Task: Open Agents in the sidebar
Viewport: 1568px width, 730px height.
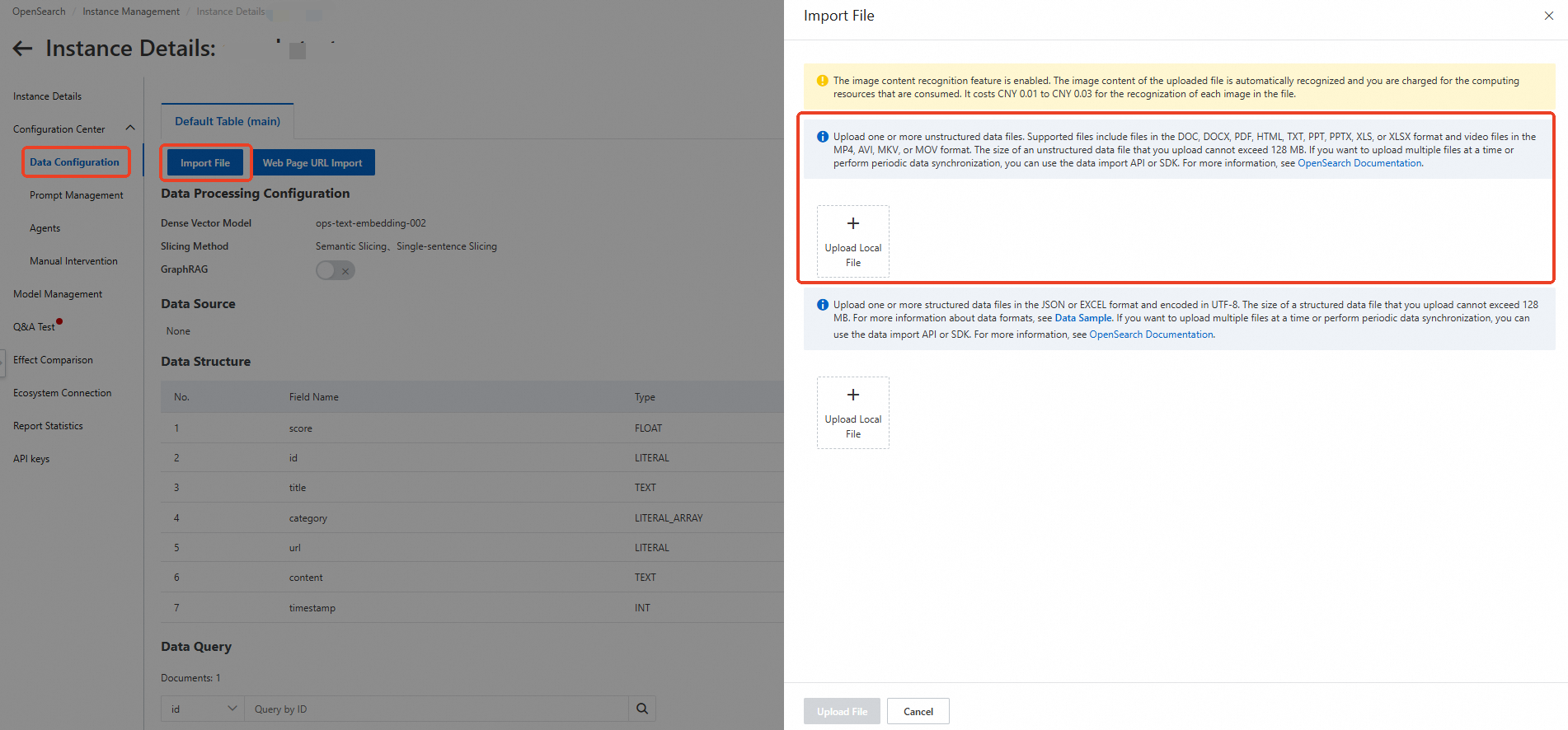Action: 45,228
